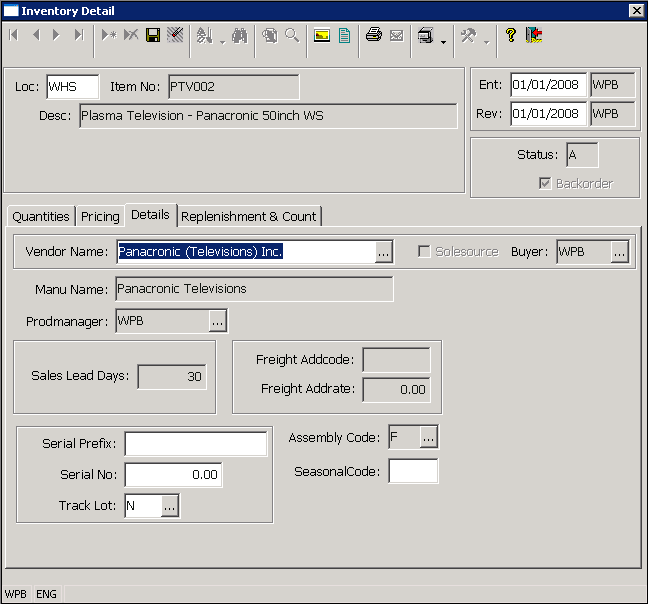Viewport: 649px width, 605px height.
Task: Go to next record
Action: click(56, 35)
